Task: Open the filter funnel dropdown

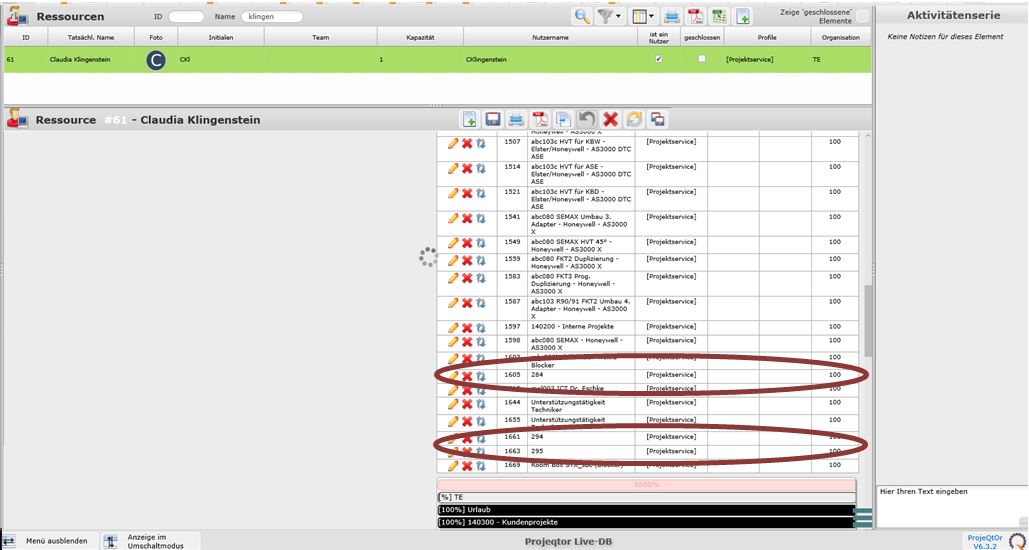Action: tap(609, 16)
